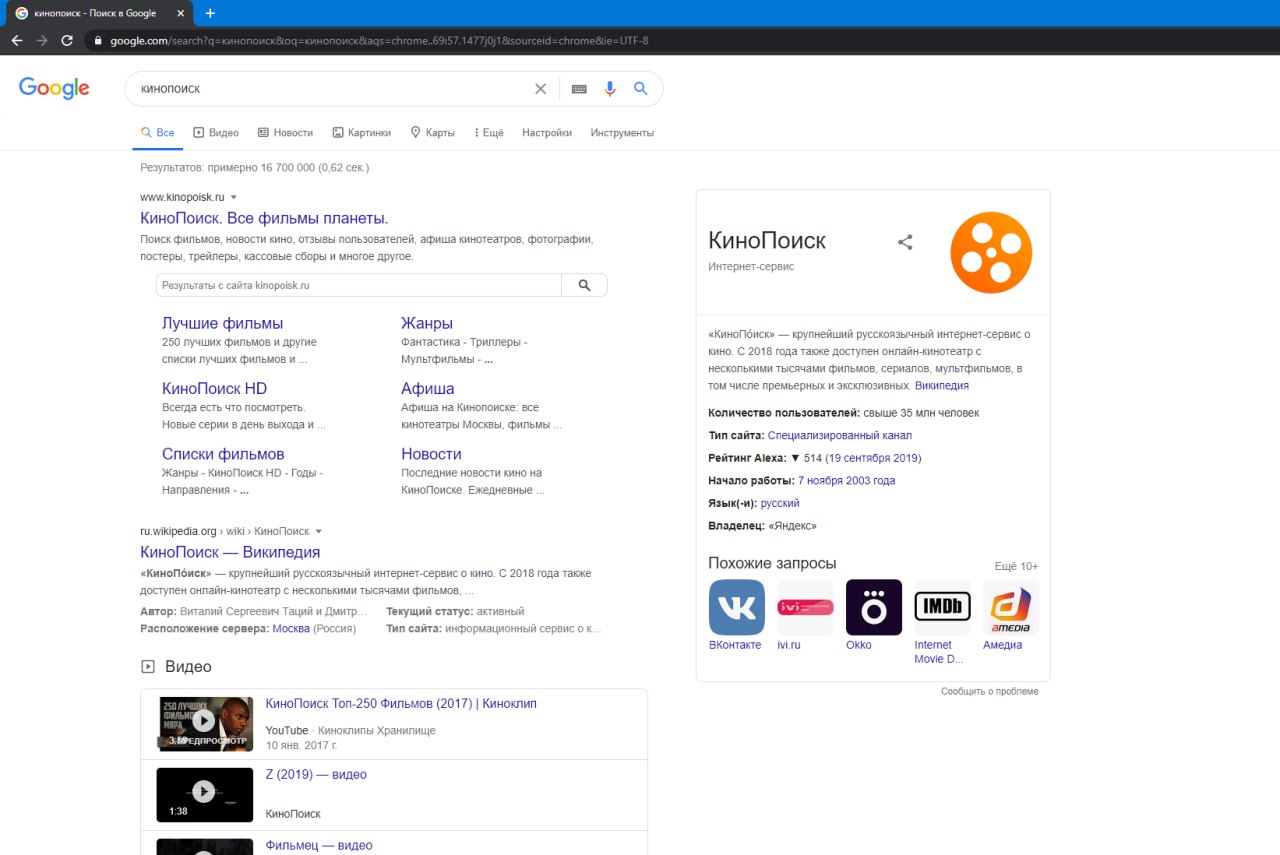The height and width of the screenshot is (855, 1280).
Task: Open the Лучшие фильмы sitelink
Action: tap(222, 323)
